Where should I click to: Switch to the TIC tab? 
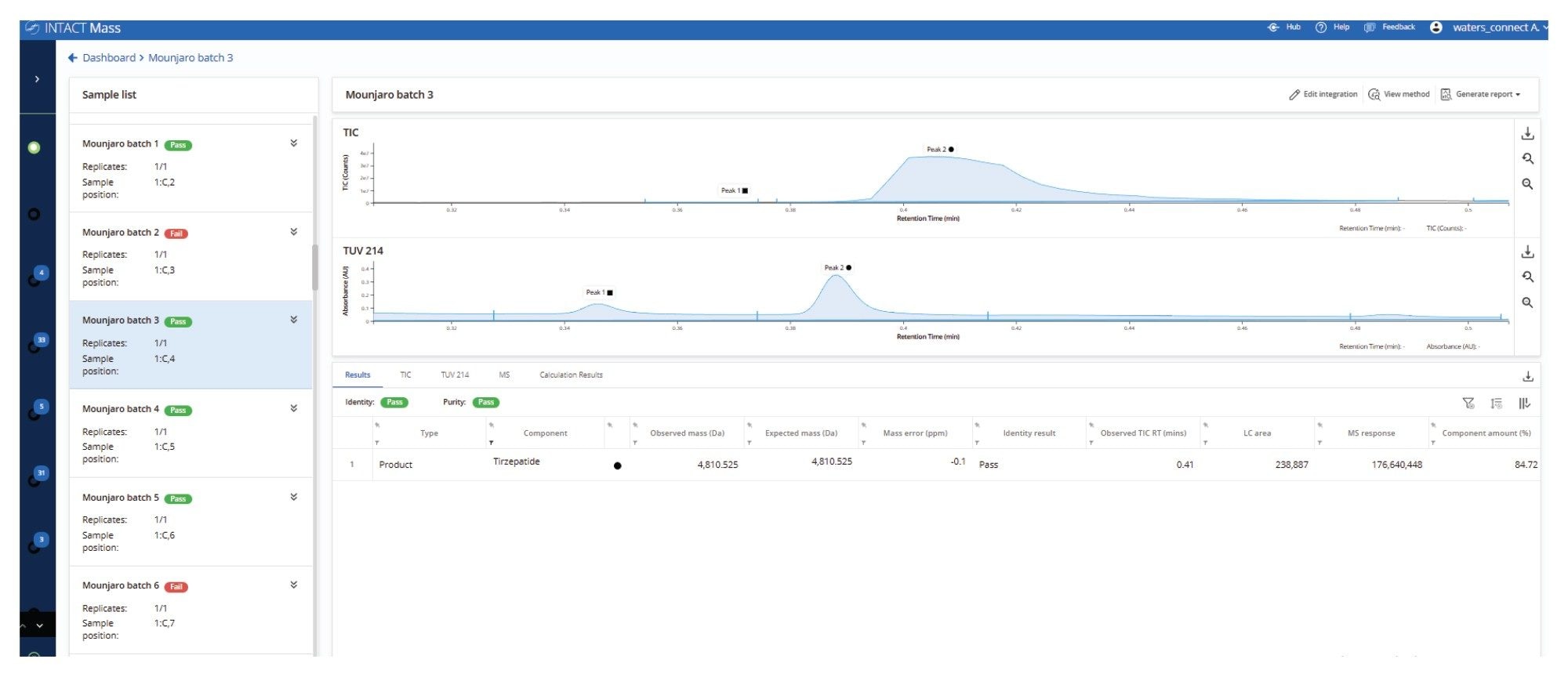tap(405, 375)
